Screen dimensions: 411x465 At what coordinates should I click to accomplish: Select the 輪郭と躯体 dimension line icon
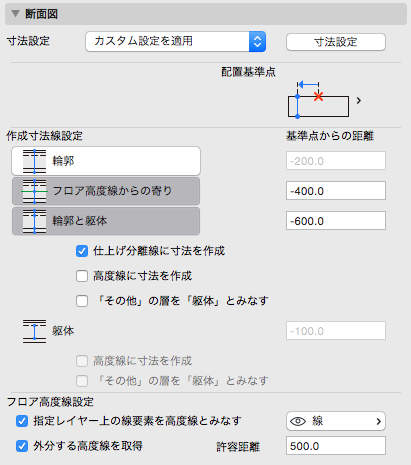(34, 221)
